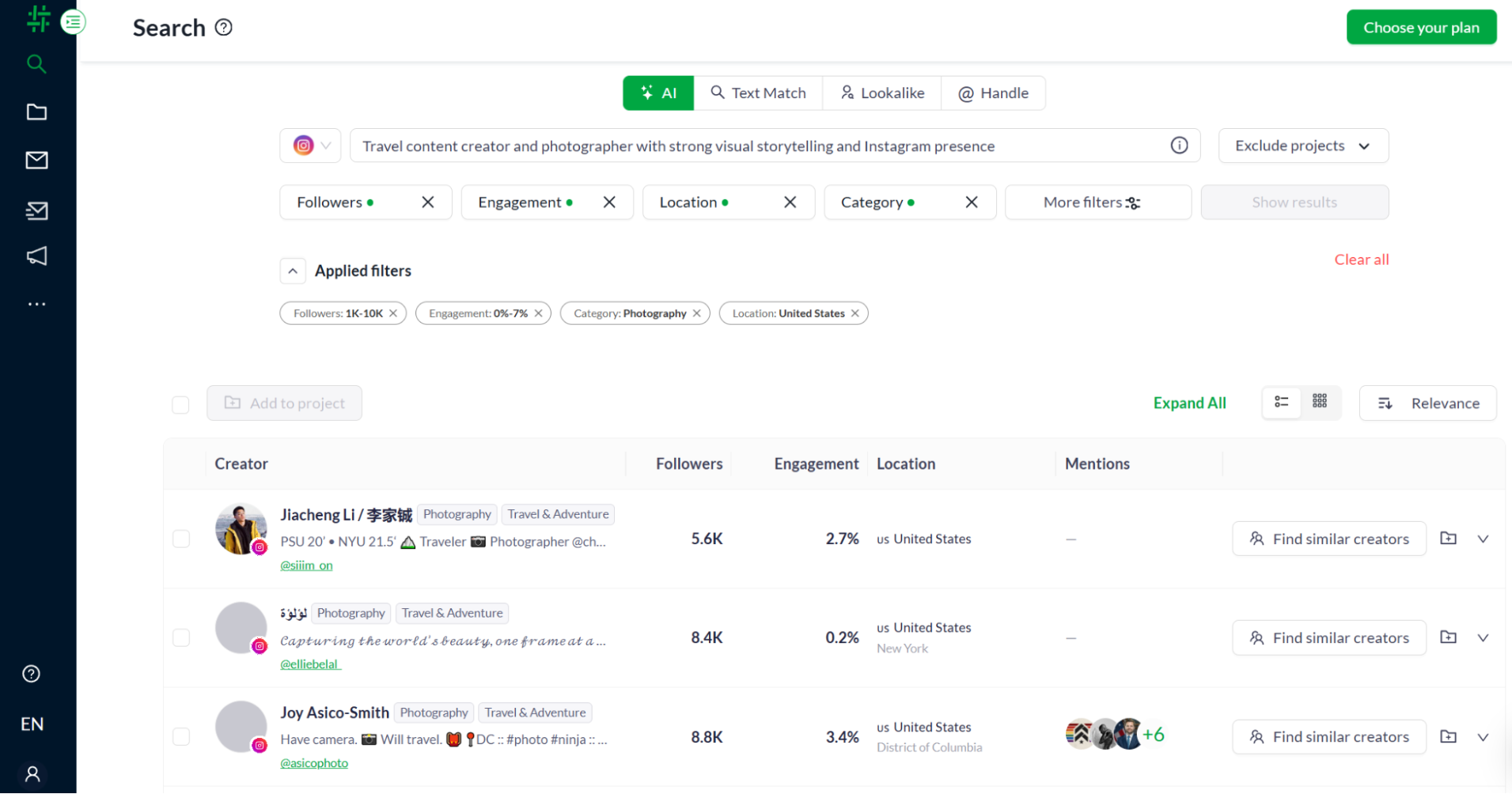The width and height of the screenshot is (1512, 794).
Task: Click the green hashtag logo in sidebar
Action: tap(38, 19)
